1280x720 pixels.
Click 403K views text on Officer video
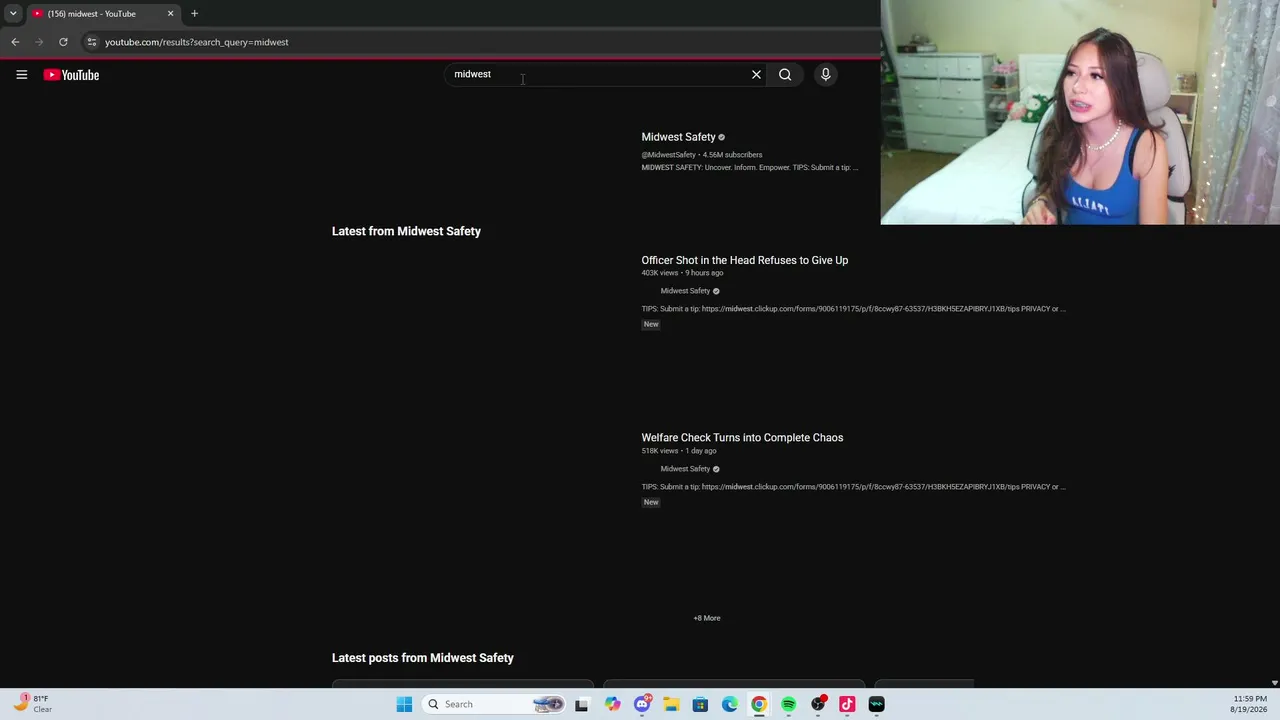(659, 273)
